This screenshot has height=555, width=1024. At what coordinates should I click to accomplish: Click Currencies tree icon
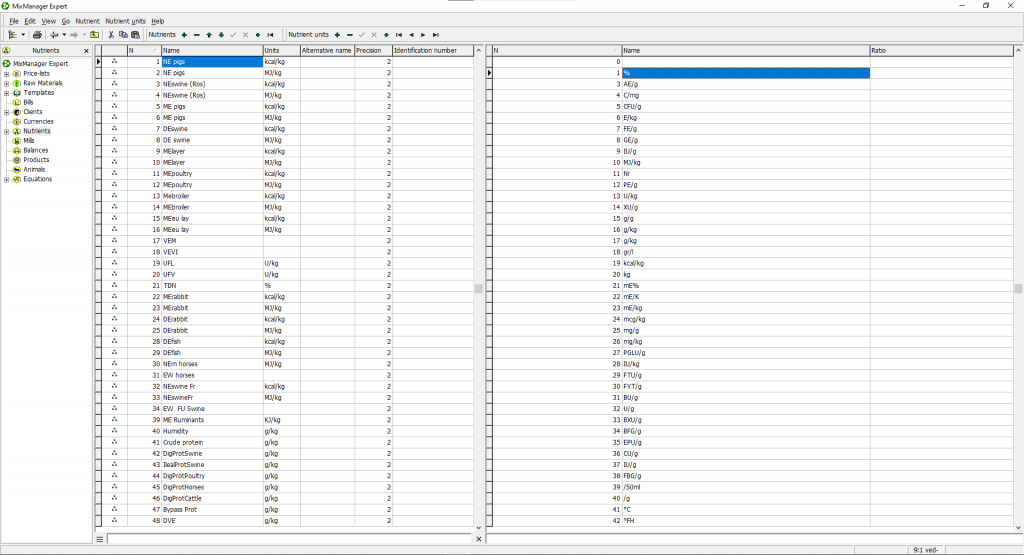pos(17,121)
